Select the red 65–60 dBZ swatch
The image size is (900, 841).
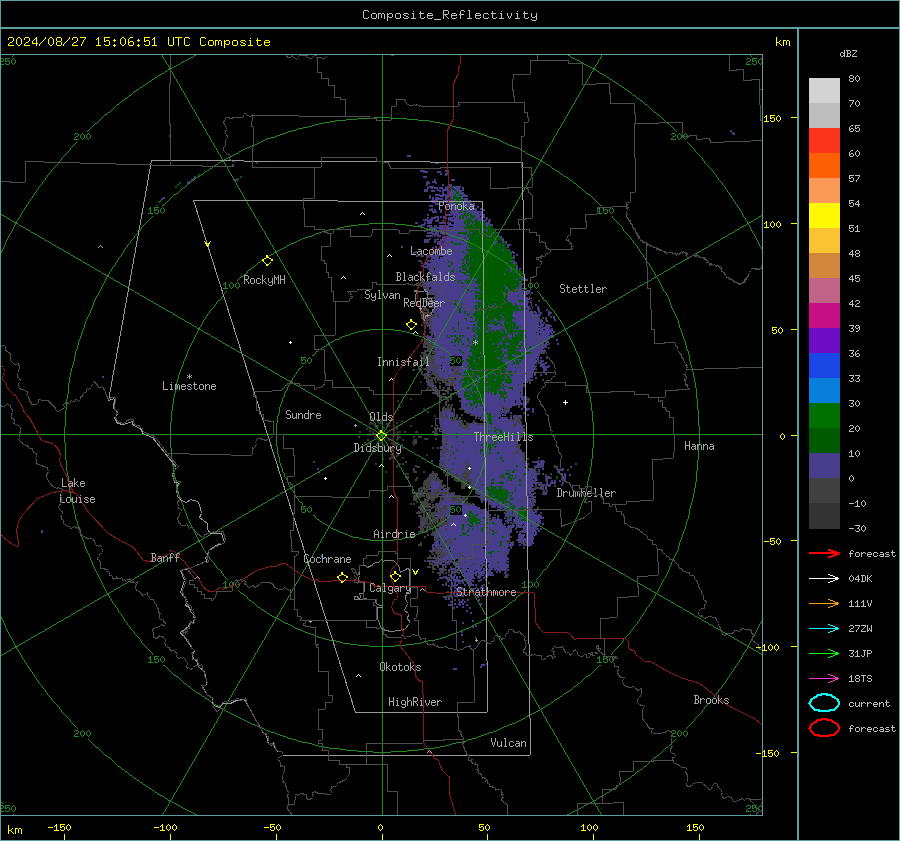824,141
